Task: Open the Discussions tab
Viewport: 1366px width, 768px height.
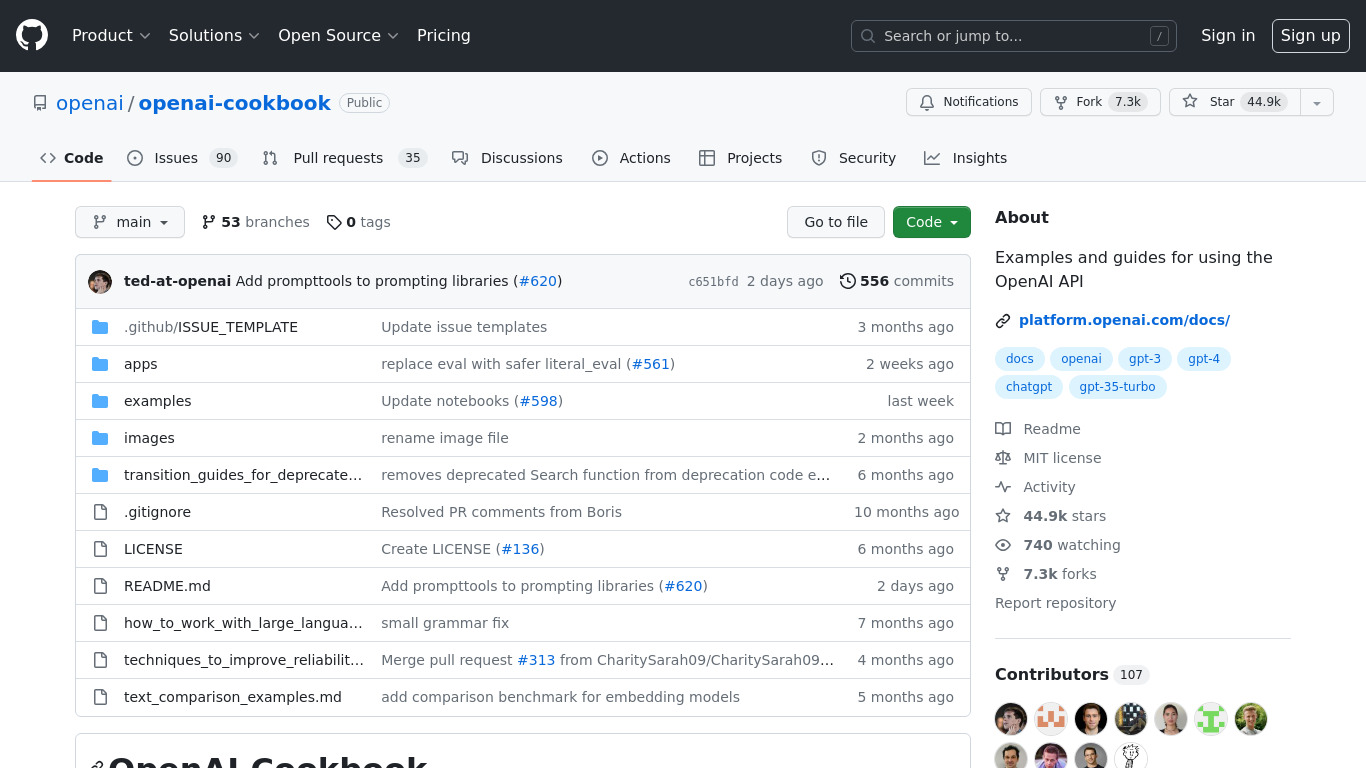Action: (x=507, y=158)
